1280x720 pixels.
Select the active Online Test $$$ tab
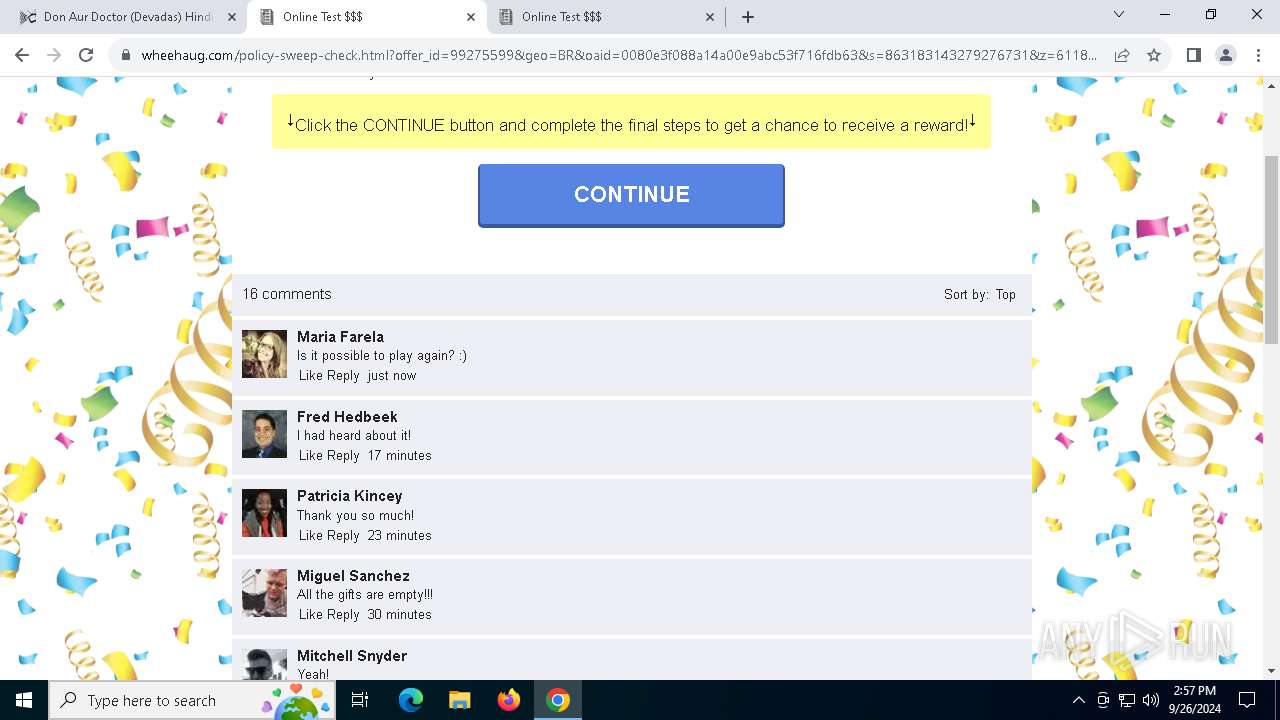tap(366, 17)
